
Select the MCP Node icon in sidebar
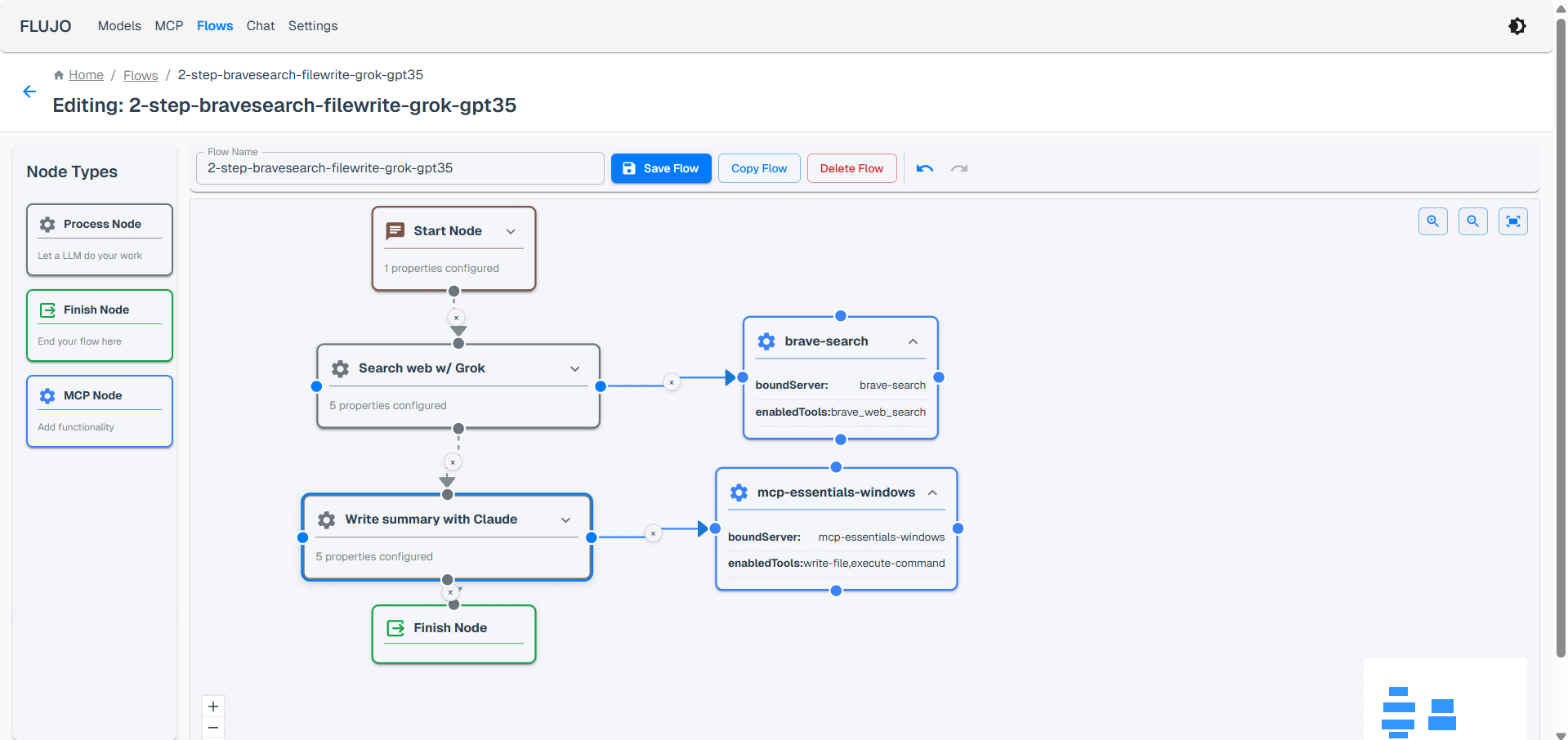click(47, 395)
